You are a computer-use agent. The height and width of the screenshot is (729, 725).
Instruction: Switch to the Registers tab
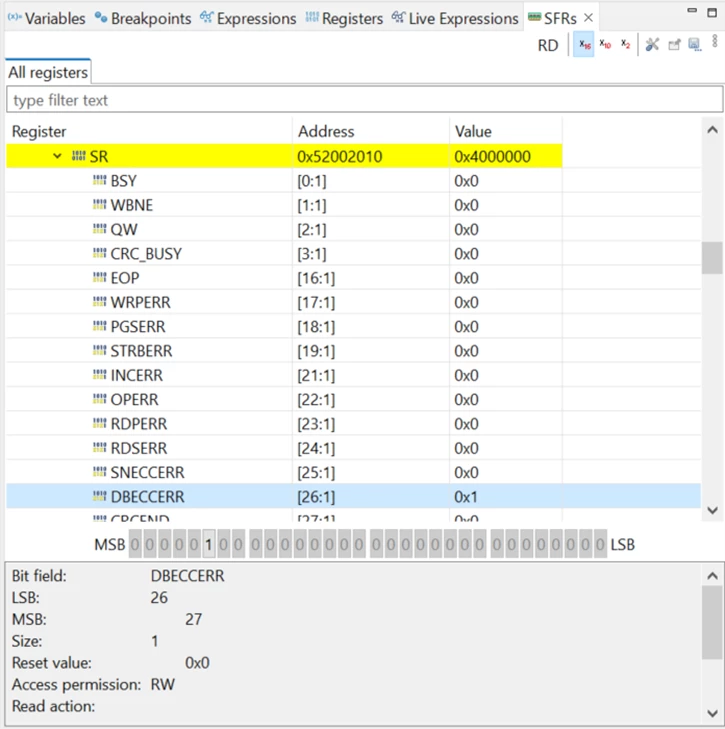[344, 18]
